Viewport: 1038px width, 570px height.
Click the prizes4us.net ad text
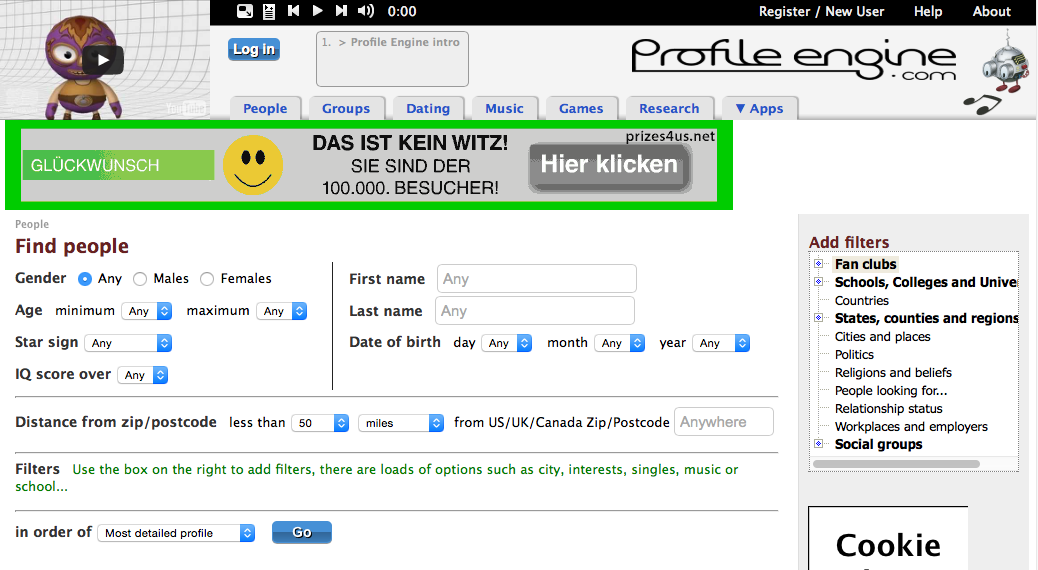[670, 136]
